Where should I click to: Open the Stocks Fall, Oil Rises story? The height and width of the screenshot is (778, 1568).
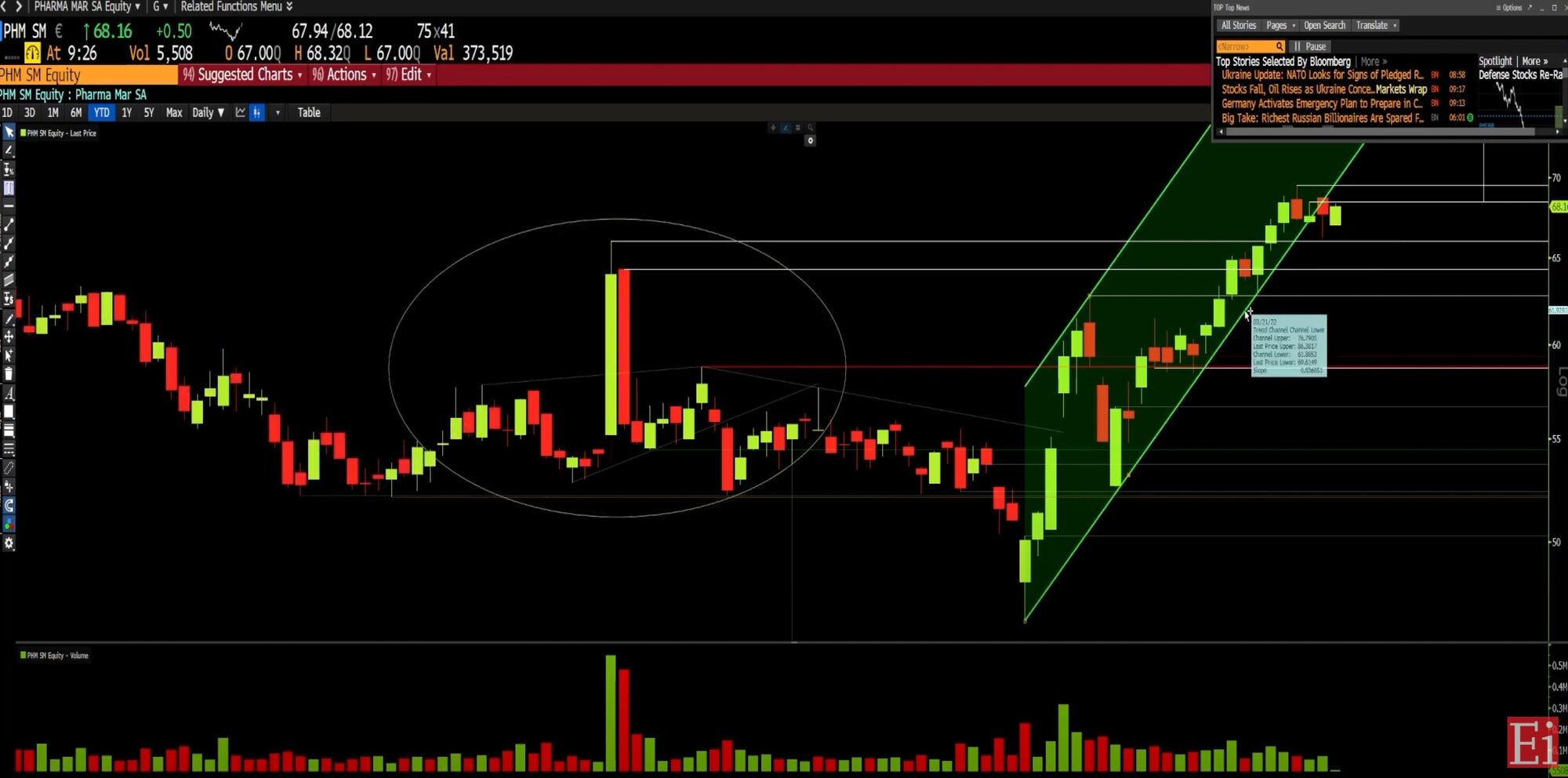[1324, 89]
